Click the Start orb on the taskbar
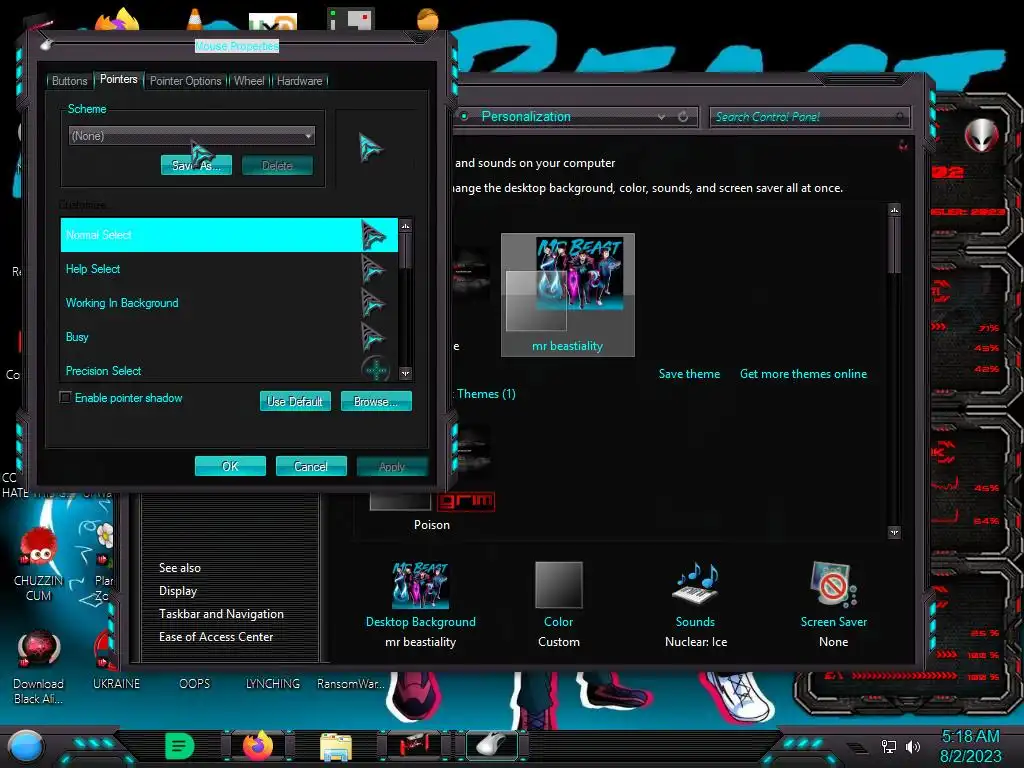Screen dimensions: 1024x768 (25, 746)
